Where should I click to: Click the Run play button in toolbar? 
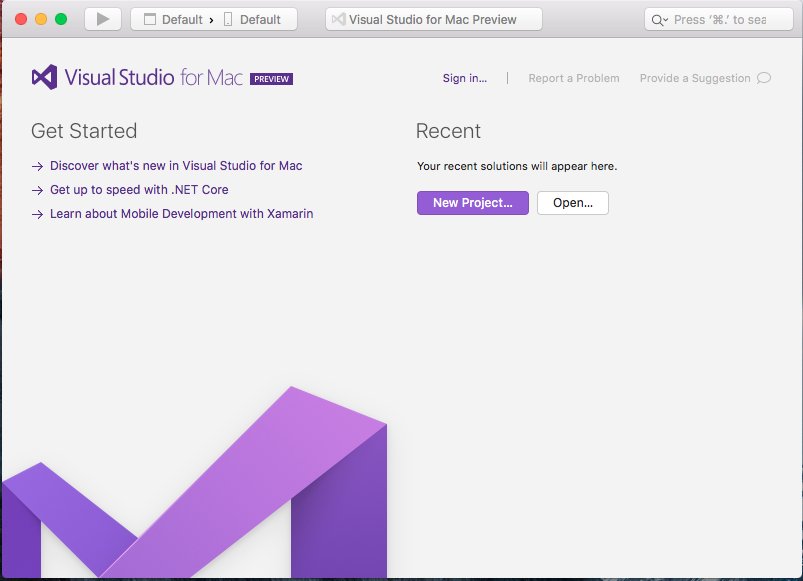pos(102,19)
